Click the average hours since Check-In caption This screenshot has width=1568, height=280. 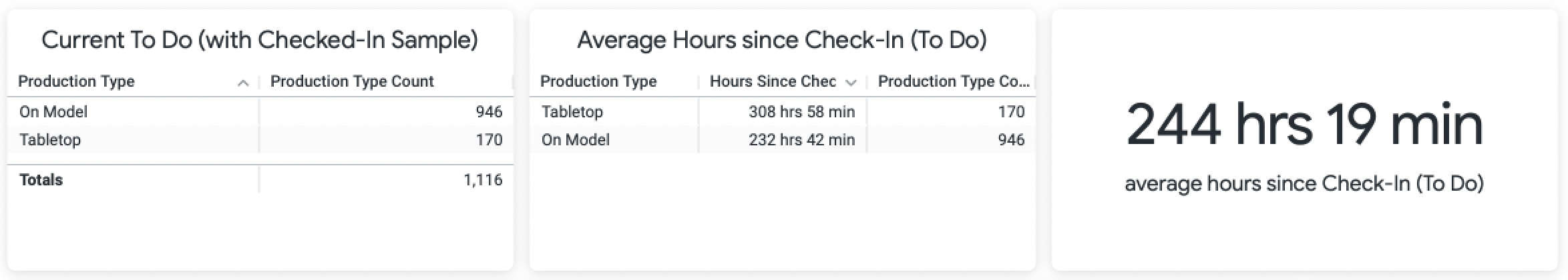coord(1304,183)
